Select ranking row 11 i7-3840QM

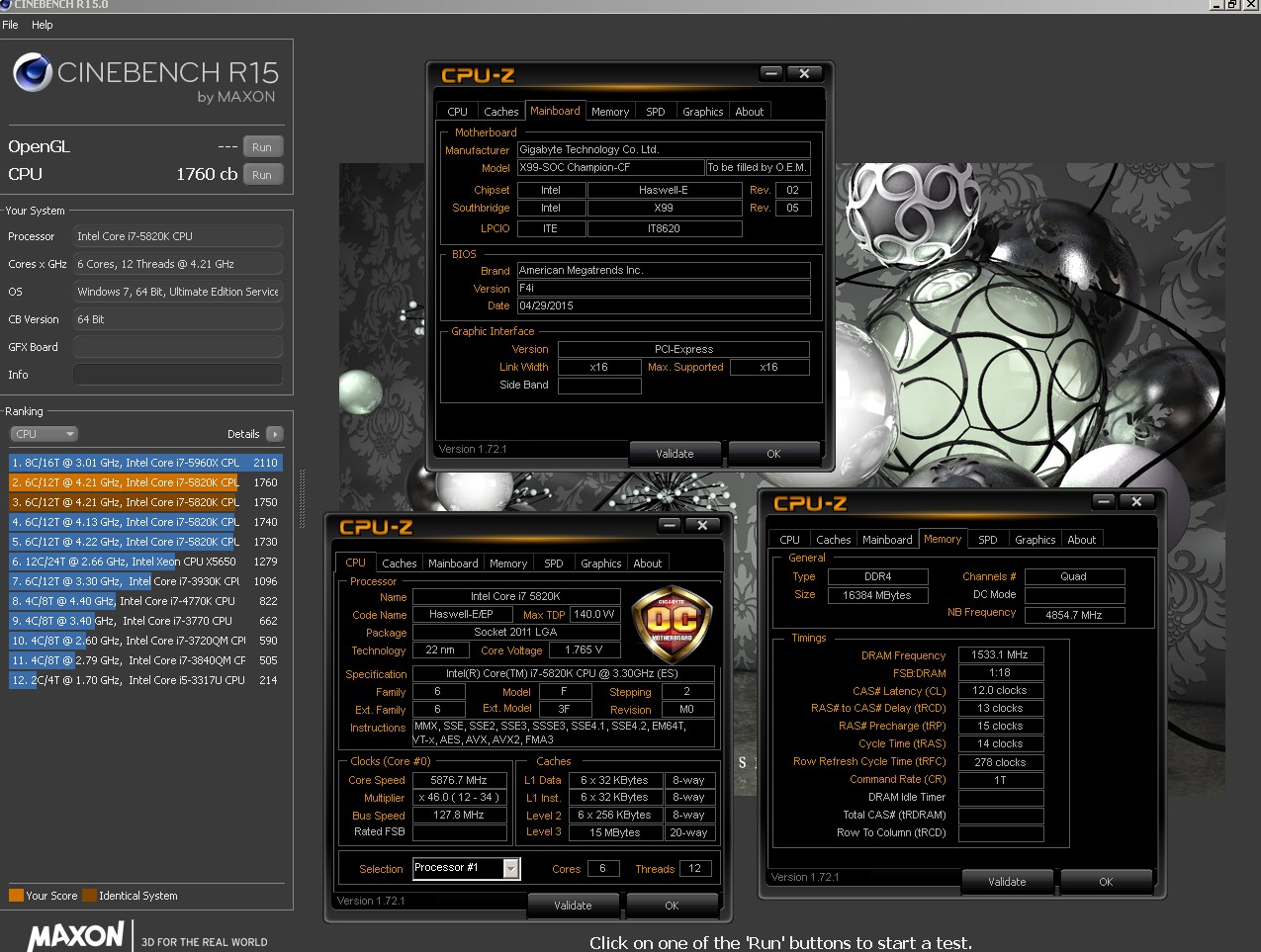[x=145, y=660]
